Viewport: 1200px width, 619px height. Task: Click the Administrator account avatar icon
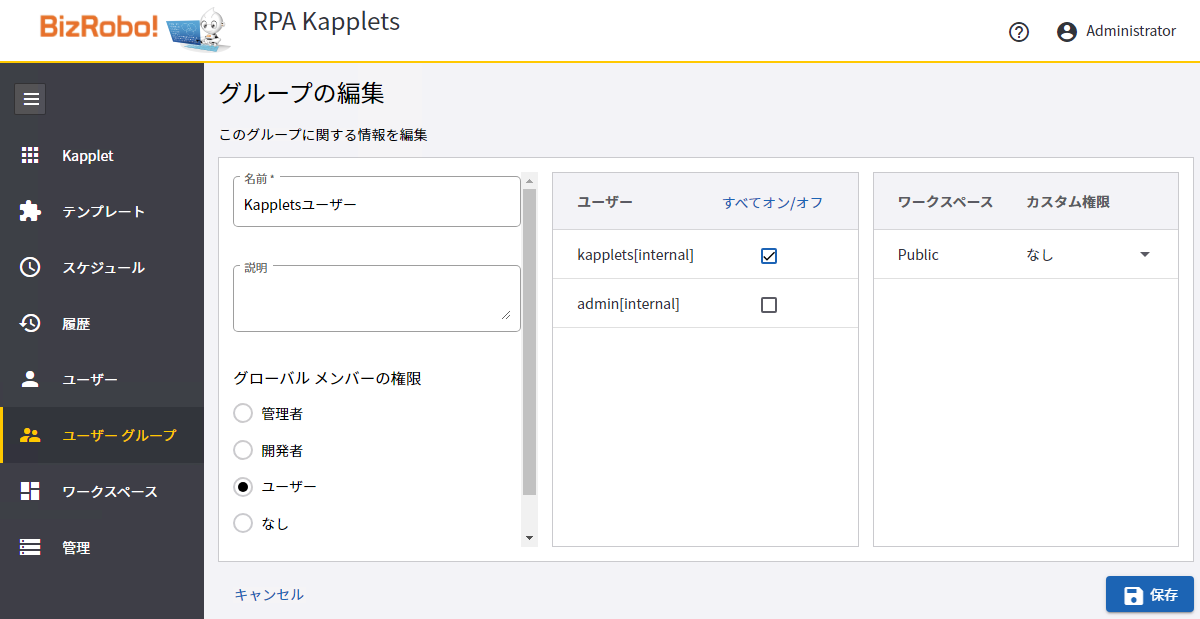click(x=1067, y=32)
